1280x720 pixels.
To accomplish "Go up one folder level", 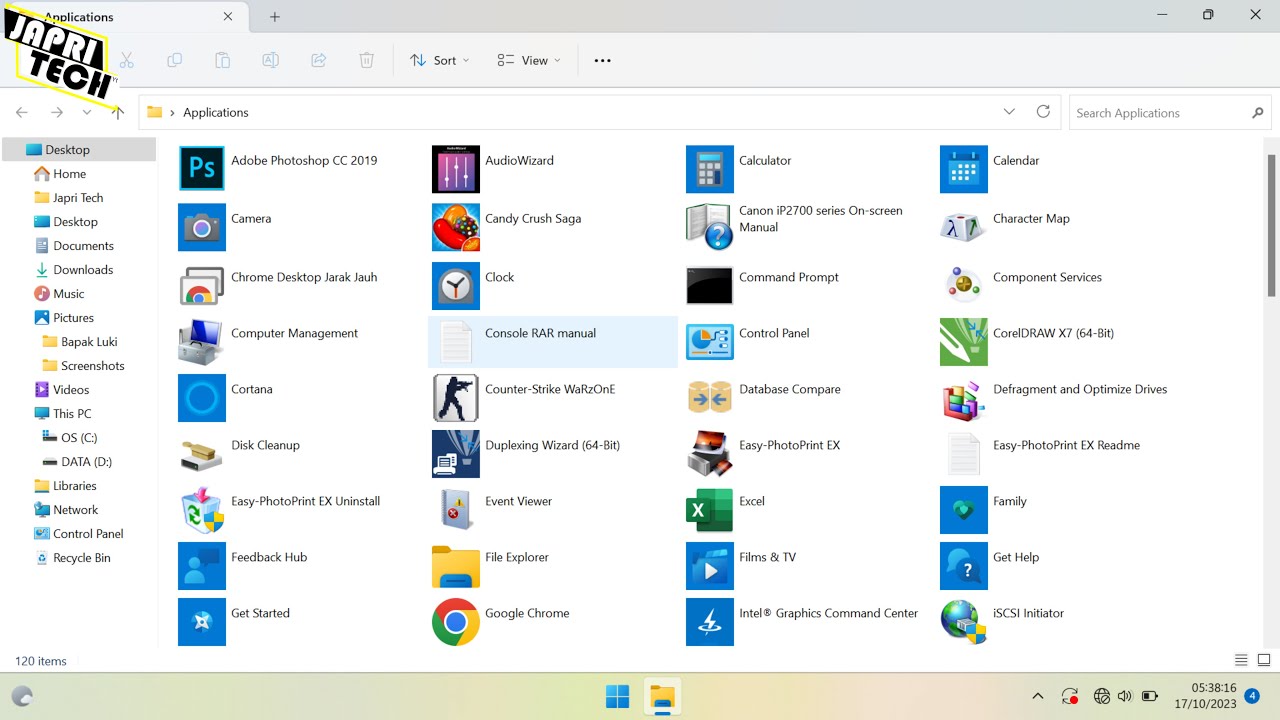I will [x=118, y=113].
